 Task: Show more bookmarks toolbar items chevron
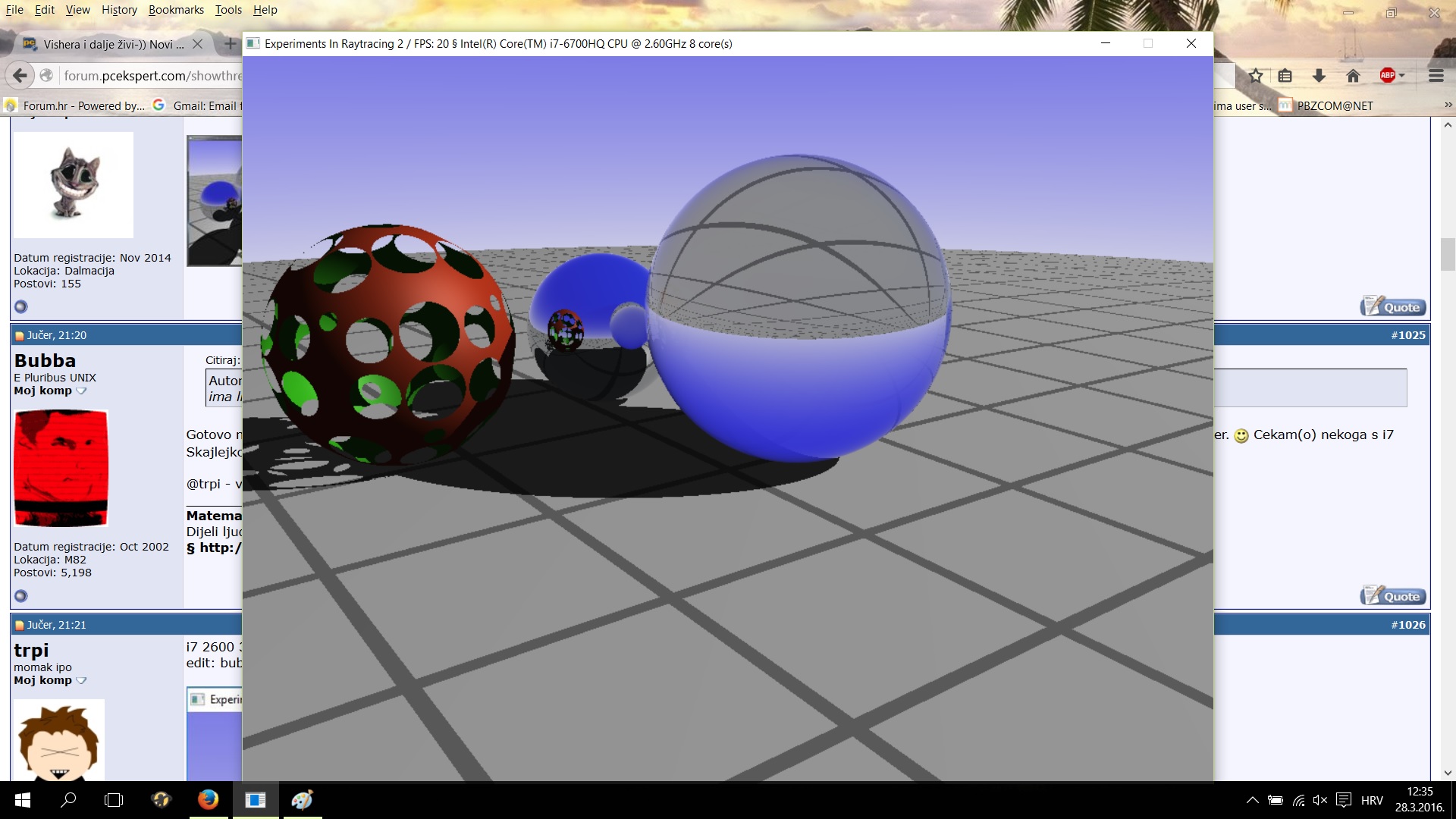1448,105
